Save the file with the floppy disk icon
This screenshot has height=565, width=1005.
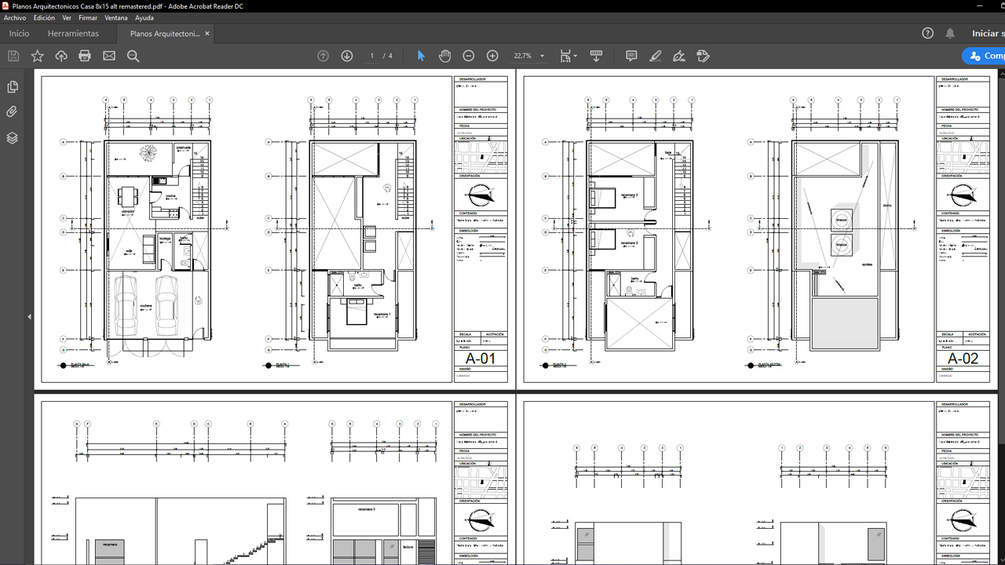(x=13, y=56)
